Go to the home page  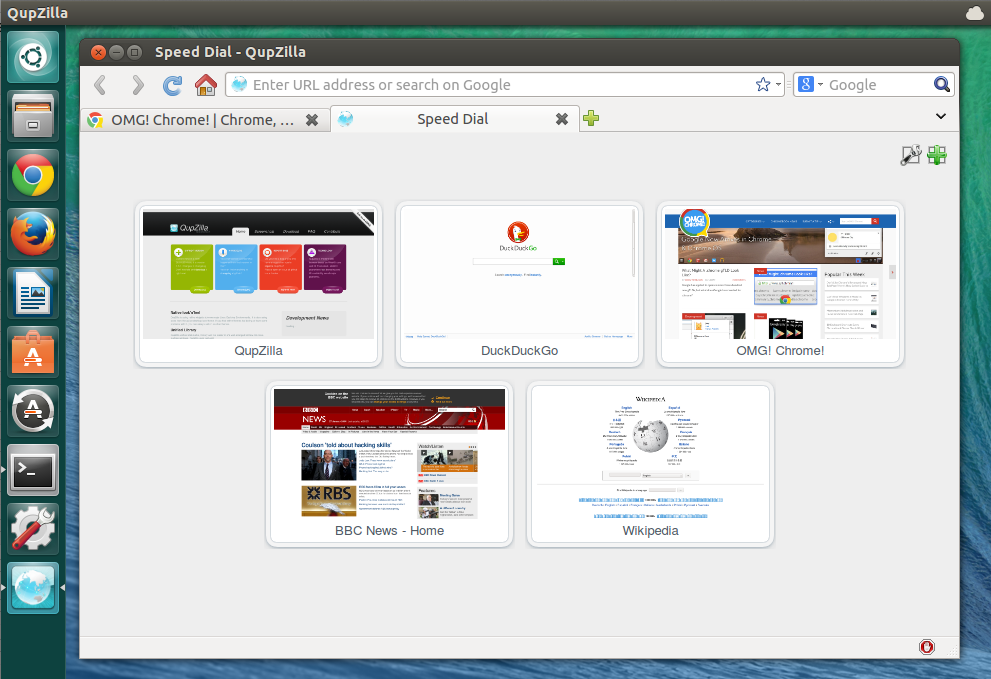(206, 85)
